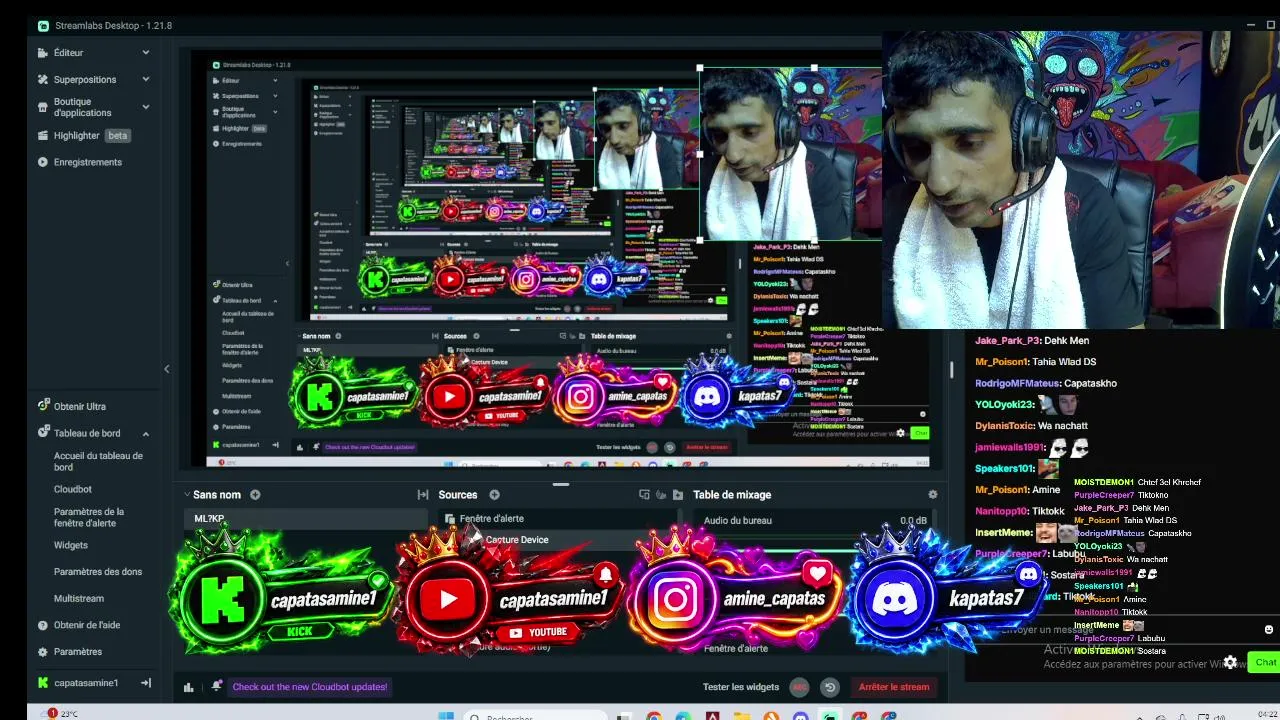The height and width of the screenshot is (720, 1280).
Task: Open Accueil du tableau de bord
Action: tap(98, 461)
